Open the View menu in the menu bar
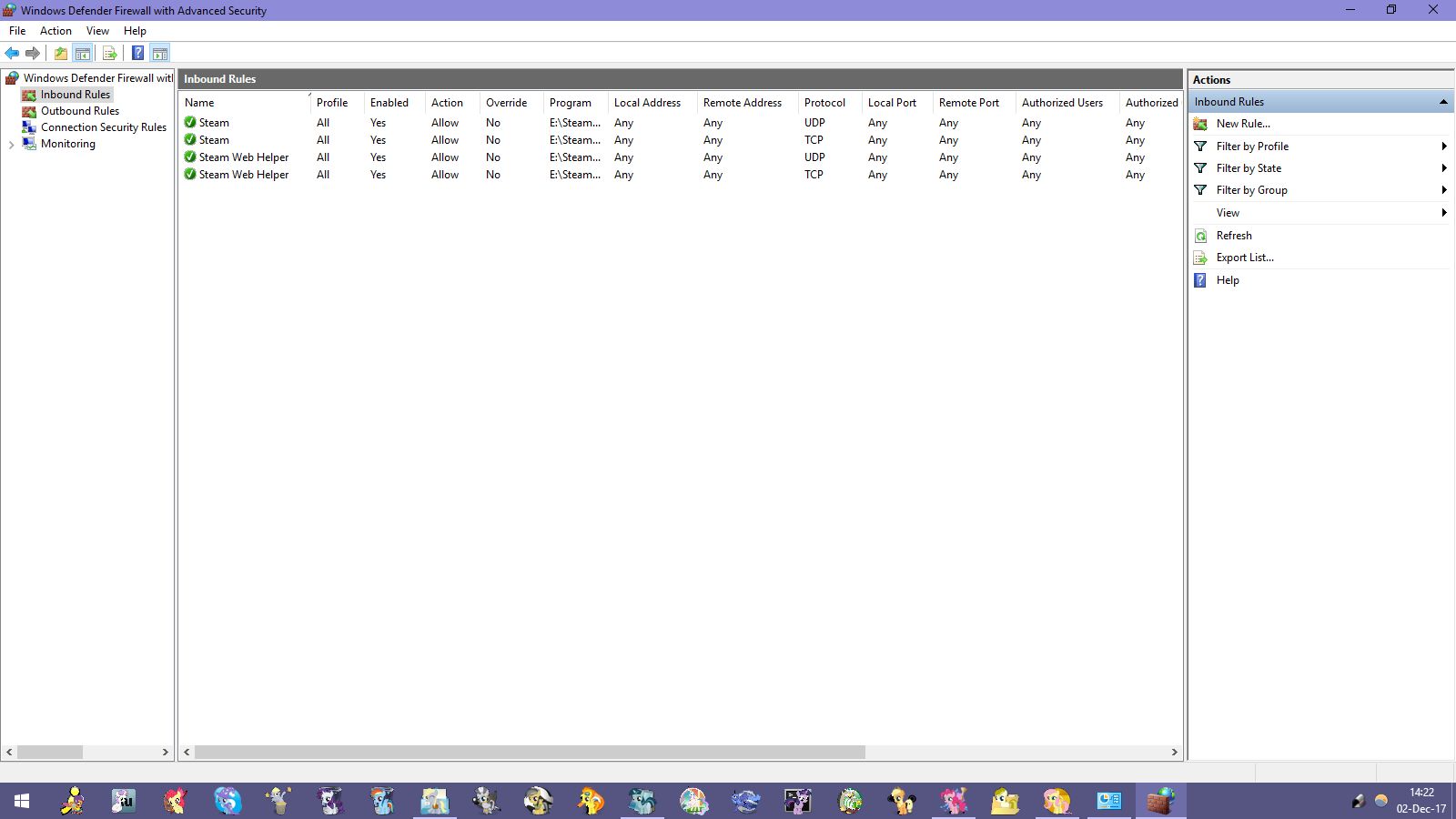Image resolution: width=1456 pixels, height=819 pixels. pyautogui.click(x=97, y=31)
